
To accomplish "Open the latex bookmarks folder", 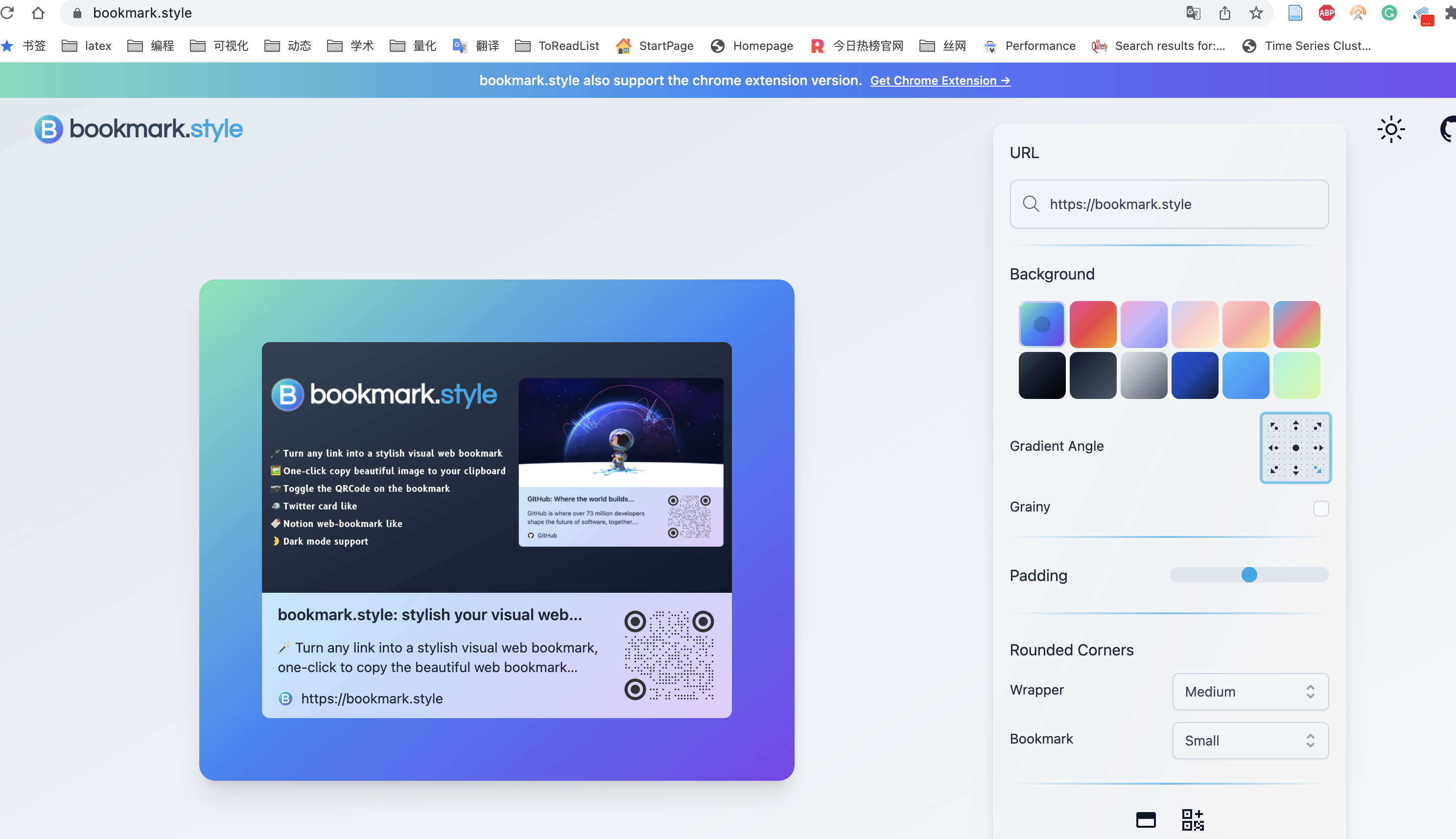I will click(x=87, y=46).
